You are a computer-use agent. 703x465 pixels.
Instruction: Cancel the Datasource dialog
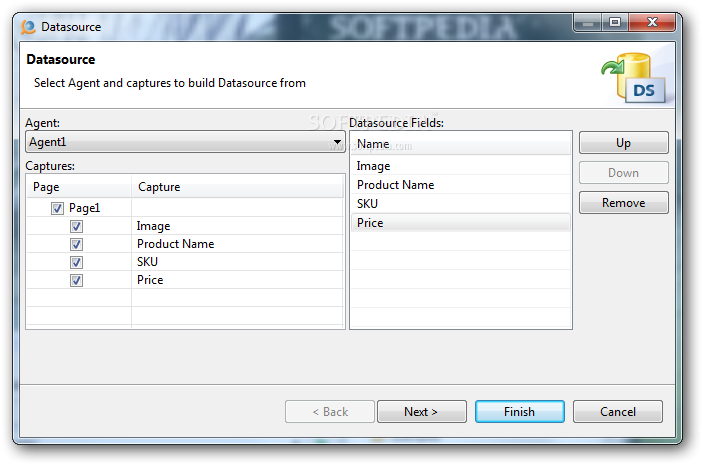point(618,412)
